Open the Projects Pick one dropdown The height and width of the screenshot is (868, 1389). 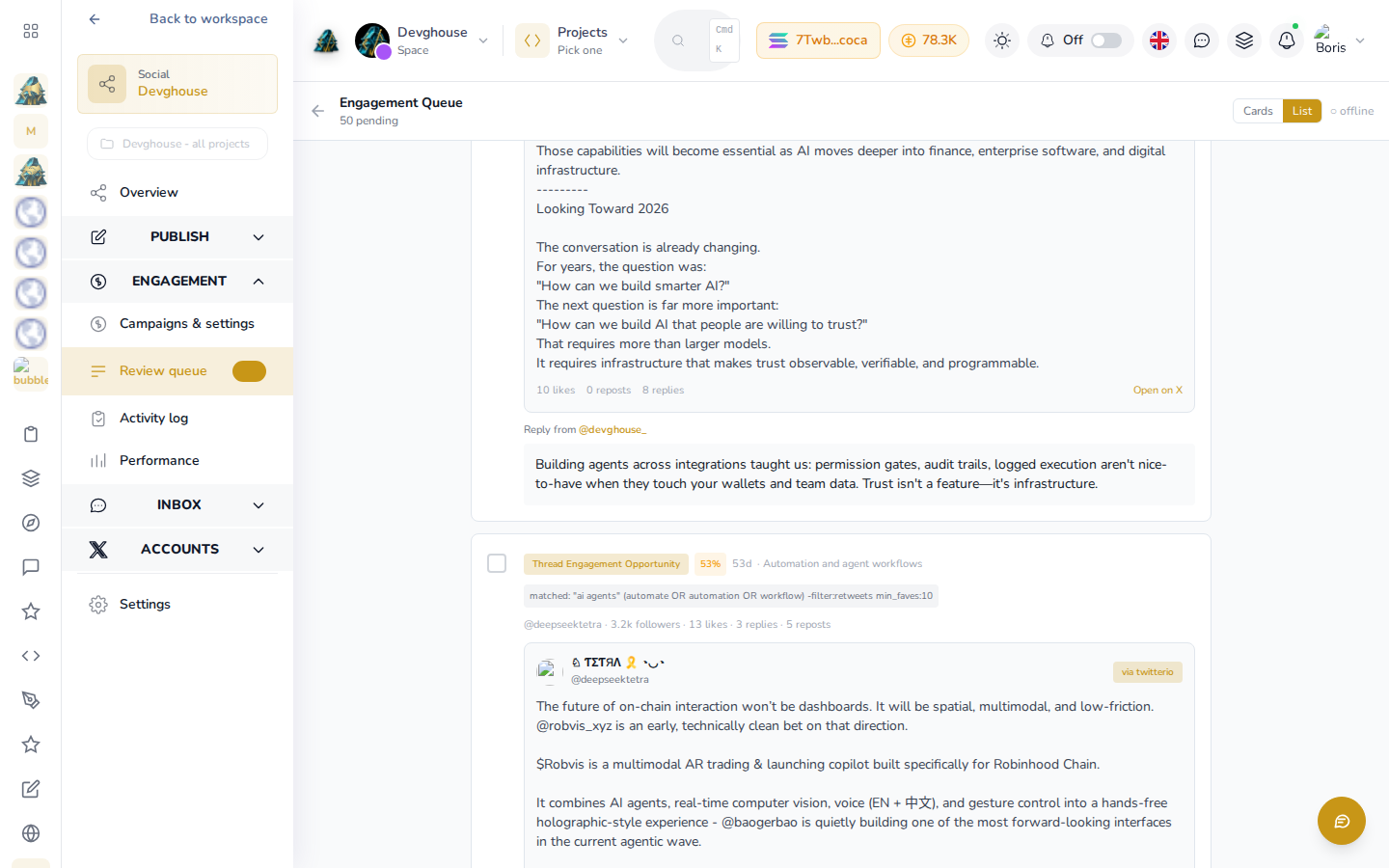(x=573, y=41)
